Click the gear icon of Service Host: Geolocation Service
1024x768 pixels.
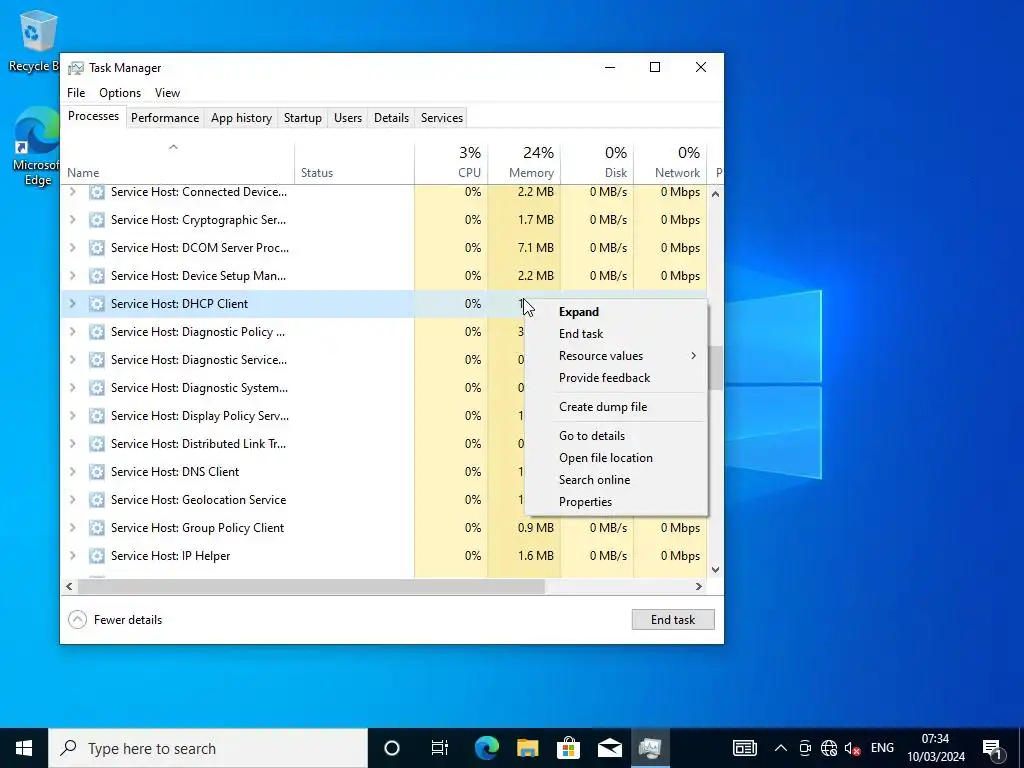tap(97, 500)
